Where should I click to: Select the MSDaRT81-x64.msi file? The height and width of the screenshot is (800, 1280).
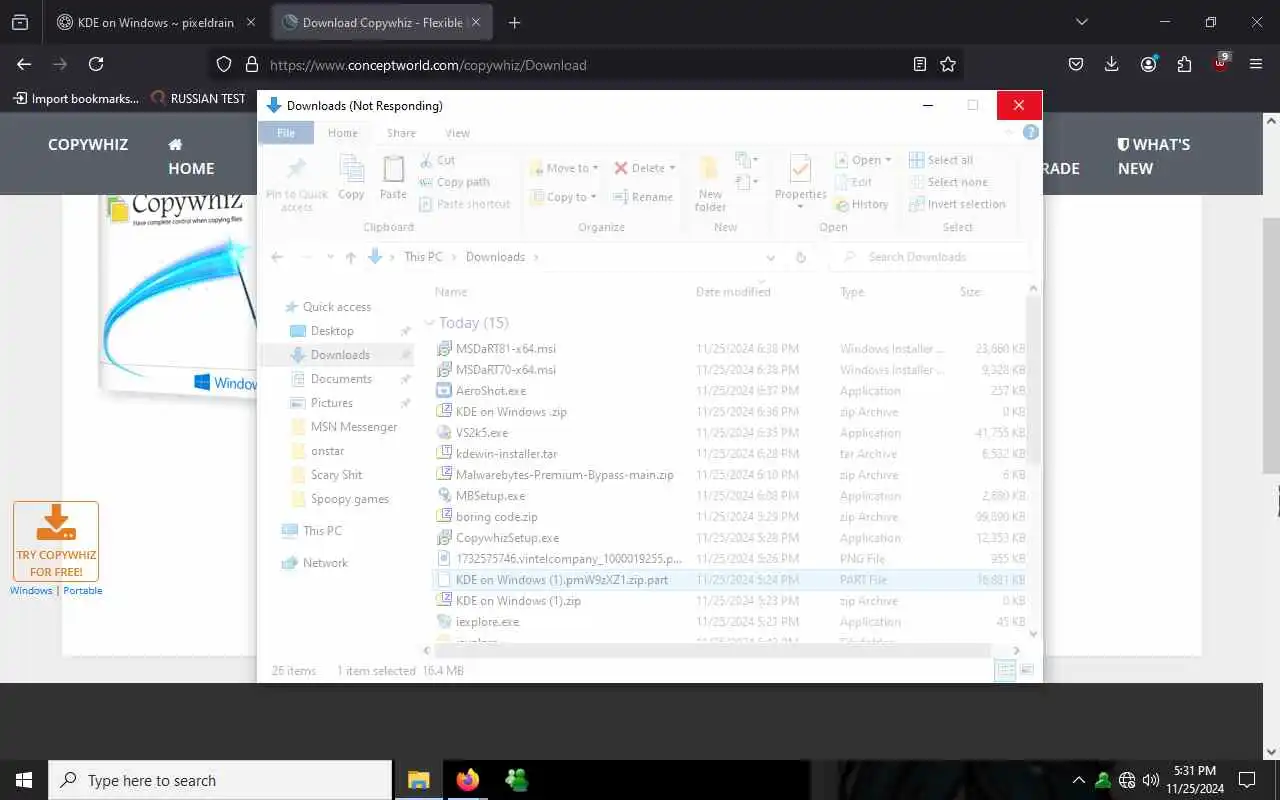coord(505,349)
